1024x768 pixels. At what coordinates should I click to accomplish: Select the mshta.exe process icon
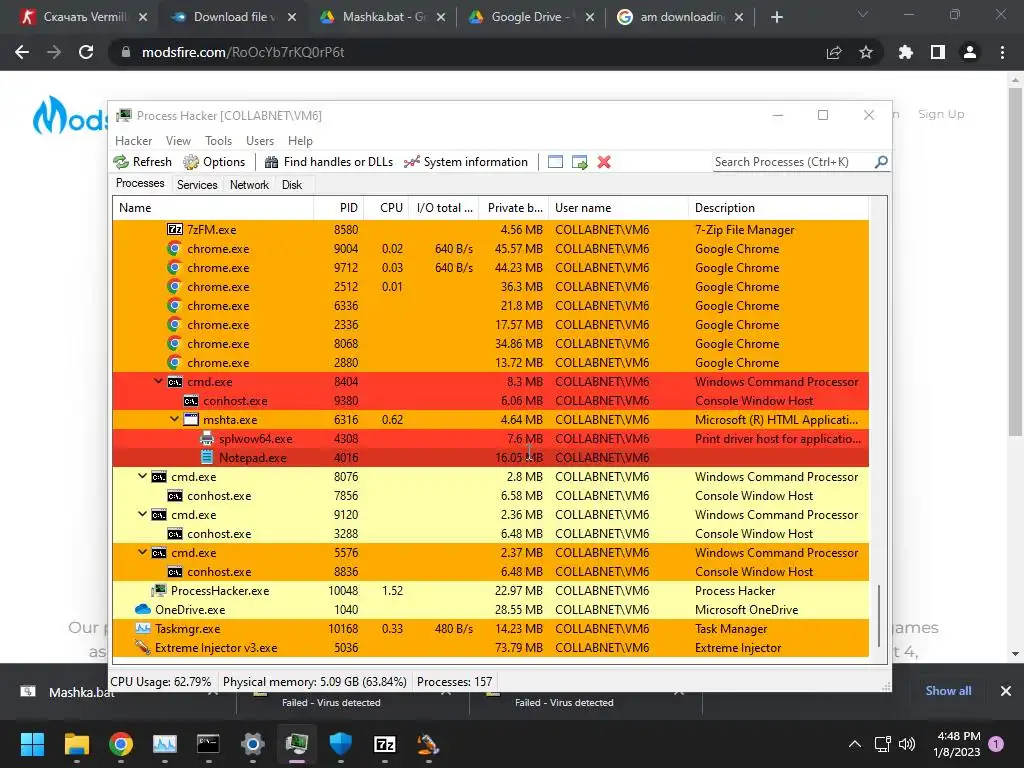point(191,419)
